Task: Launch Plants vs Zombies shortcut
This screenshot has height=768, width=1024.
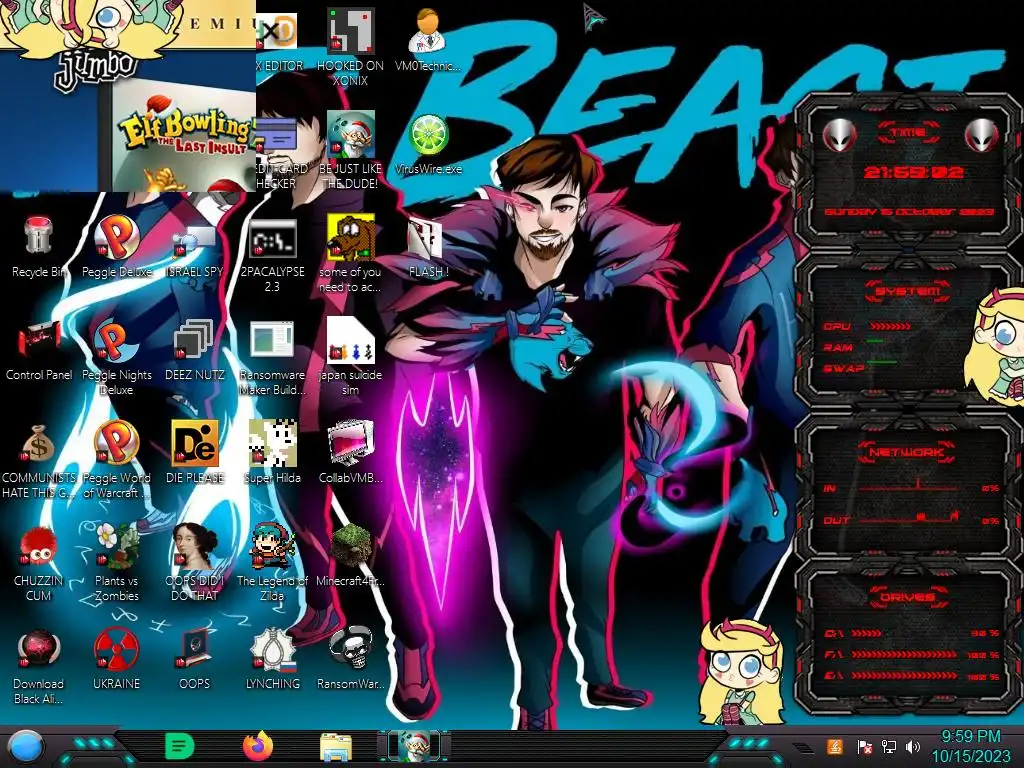Action: pyautogui.click(x=116, y=546)
